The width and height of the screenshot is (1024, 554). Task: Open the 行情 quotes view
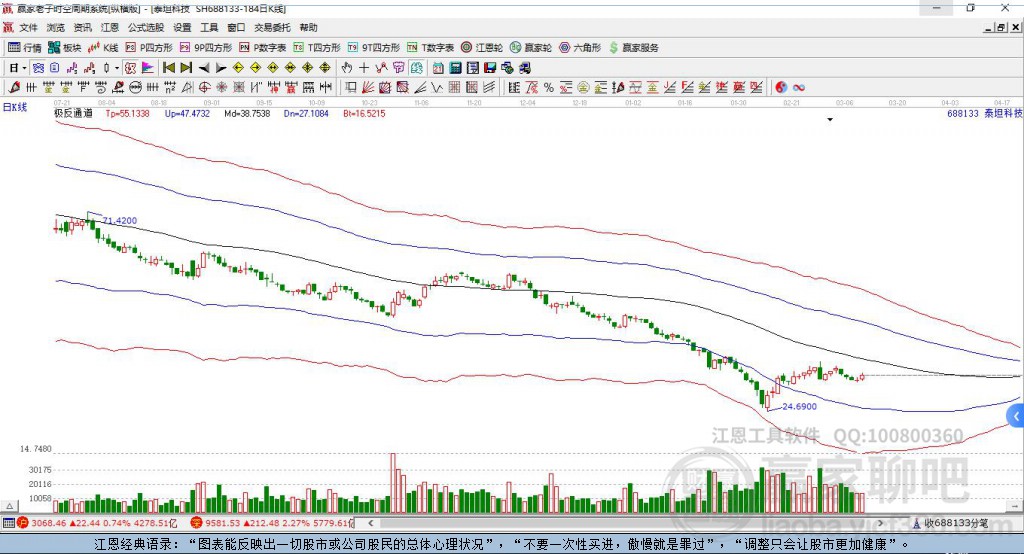click(25, 48)
